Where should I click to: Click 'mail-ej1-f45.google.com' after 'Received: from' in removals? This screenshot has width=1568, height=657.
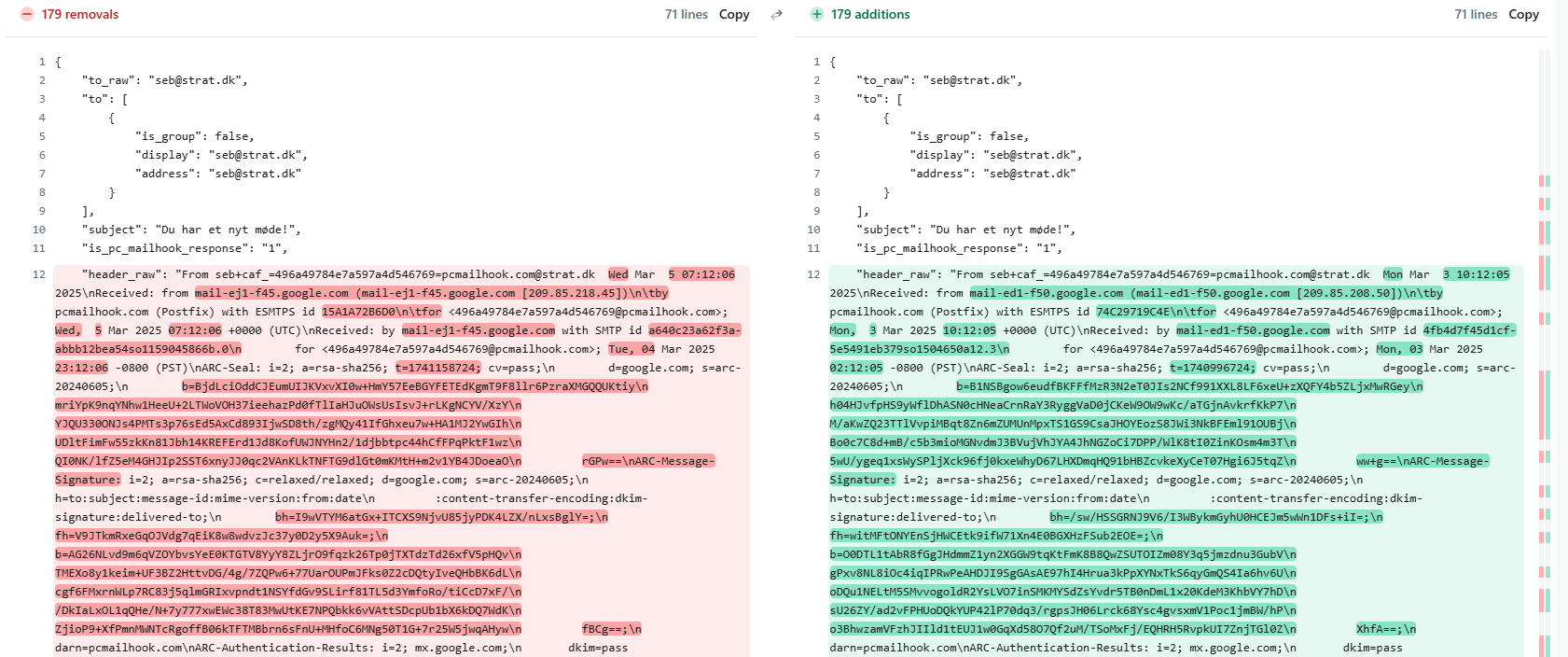click(271, 293)
